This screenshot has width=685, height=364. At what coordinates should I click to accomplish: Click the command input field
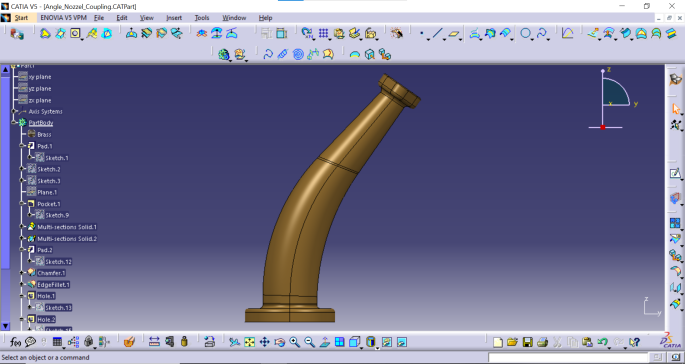click(x=567, y=358)
